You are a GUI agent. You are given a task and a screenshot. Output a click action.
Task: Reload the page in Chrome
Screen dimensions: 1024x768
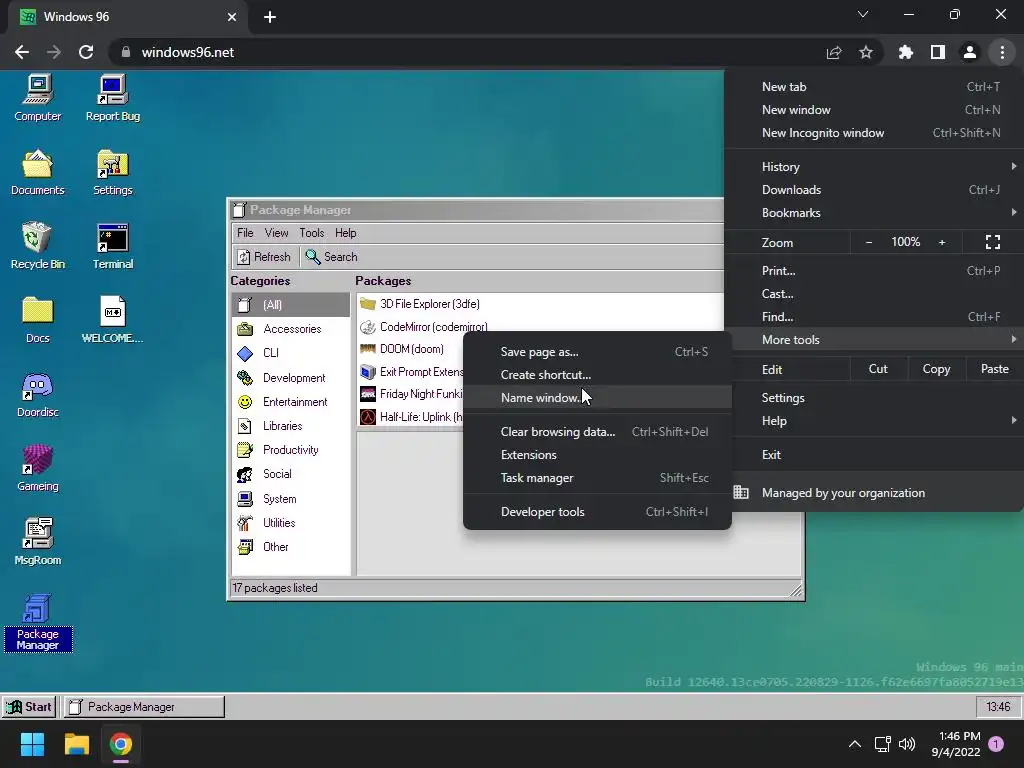coord(86,52)
